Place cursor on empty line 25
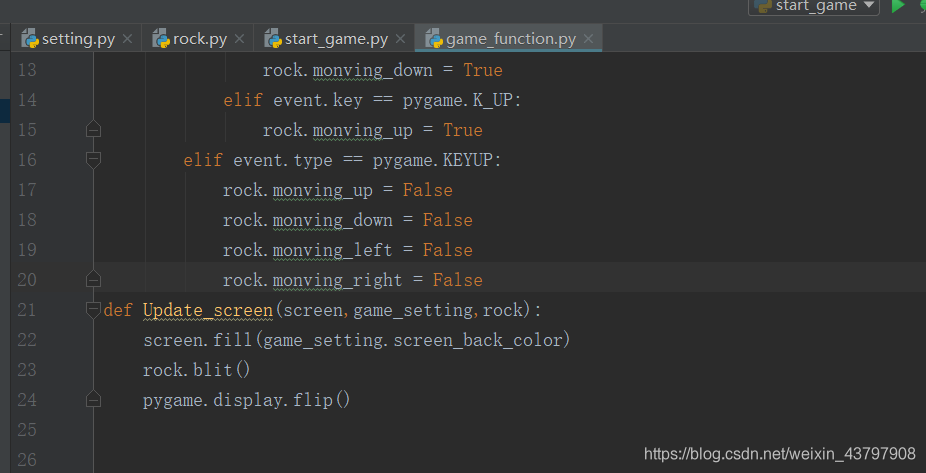Viewport: 926px width, 473px height. click(x=508, y=430)
